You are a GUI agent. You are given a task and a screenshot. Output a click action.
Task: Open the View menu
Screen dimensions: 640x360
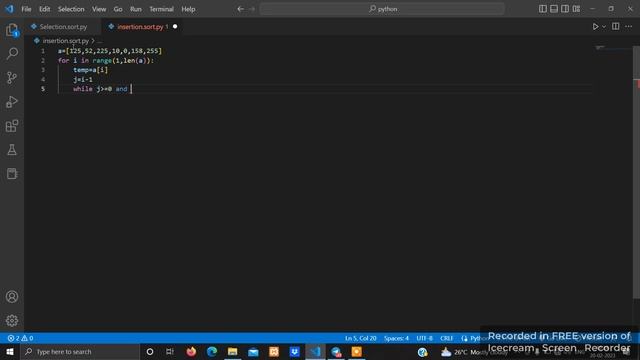pos(99,9)
